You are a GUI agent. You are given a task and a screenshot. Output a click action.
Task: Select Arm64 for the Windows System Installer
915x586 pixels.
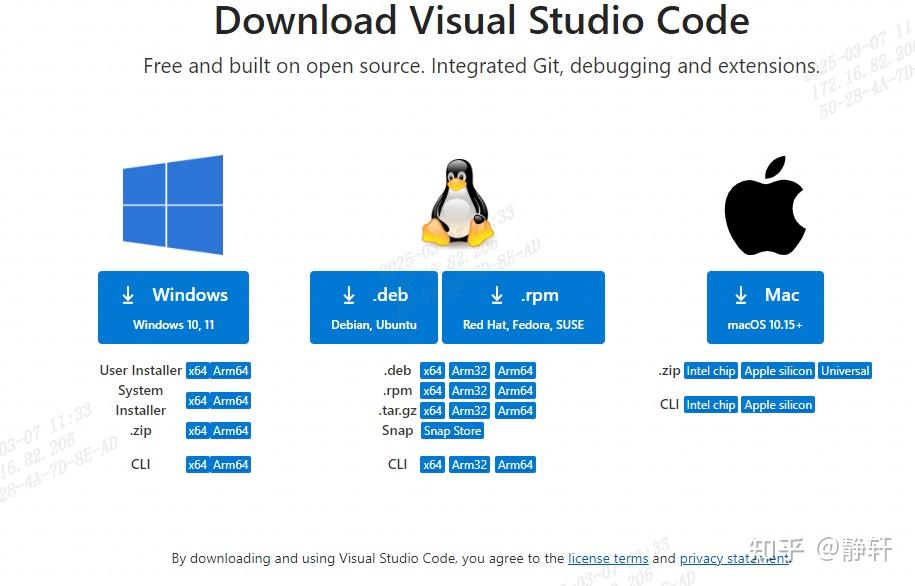[229, 400]
